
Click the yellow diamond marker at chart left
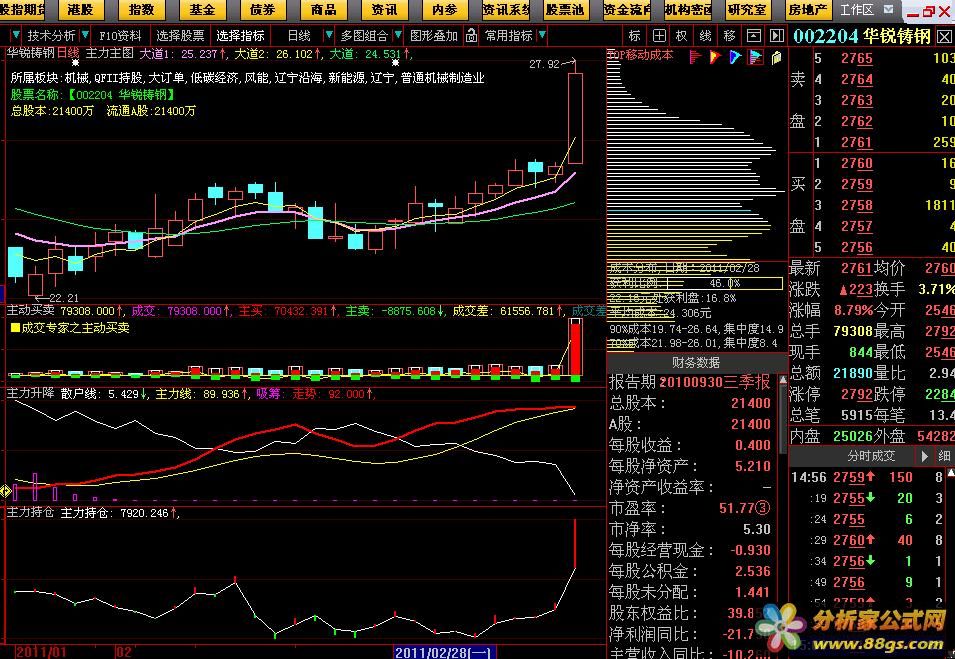pos(5,491)
